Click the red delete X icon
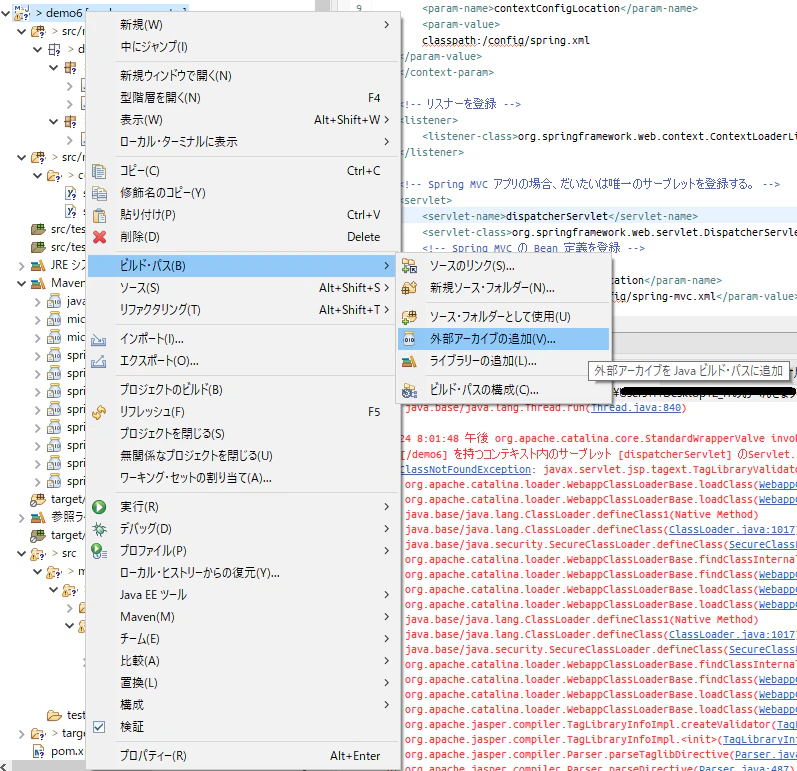797x771 pixels. [99, 237]
